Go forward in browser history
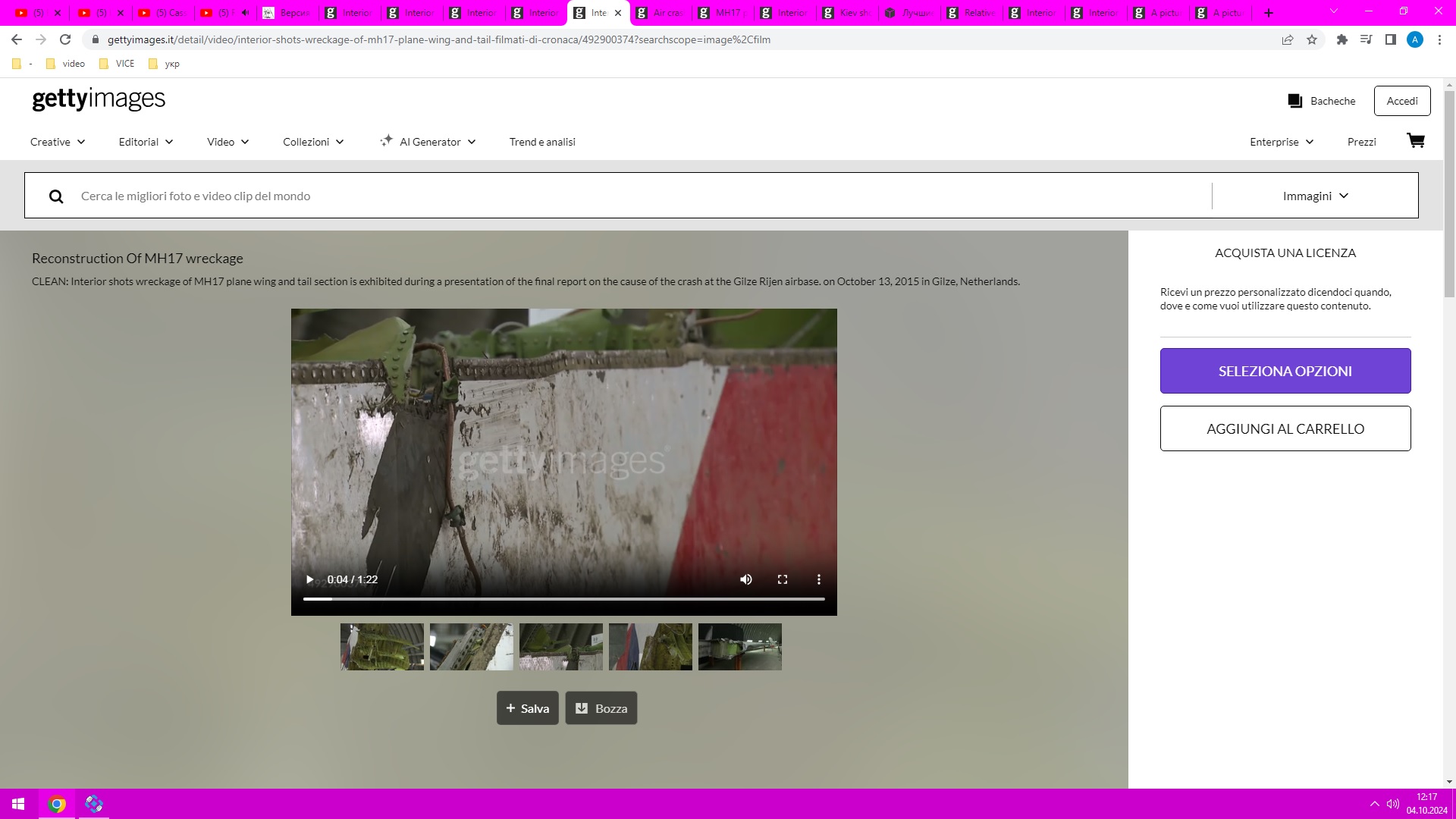 pyautogui.click(x=41, y=39)
